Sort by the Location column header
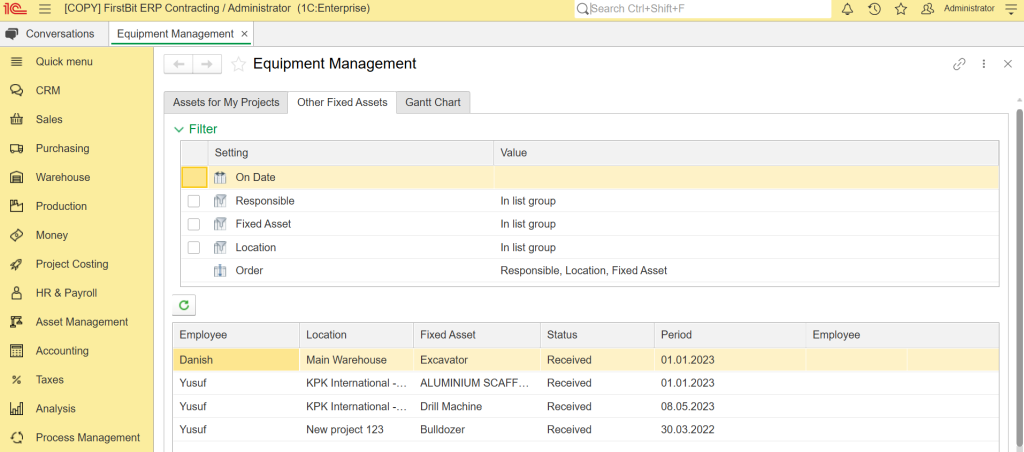The width and height of the screenshot is (1024, 452). tap(356, 335)
